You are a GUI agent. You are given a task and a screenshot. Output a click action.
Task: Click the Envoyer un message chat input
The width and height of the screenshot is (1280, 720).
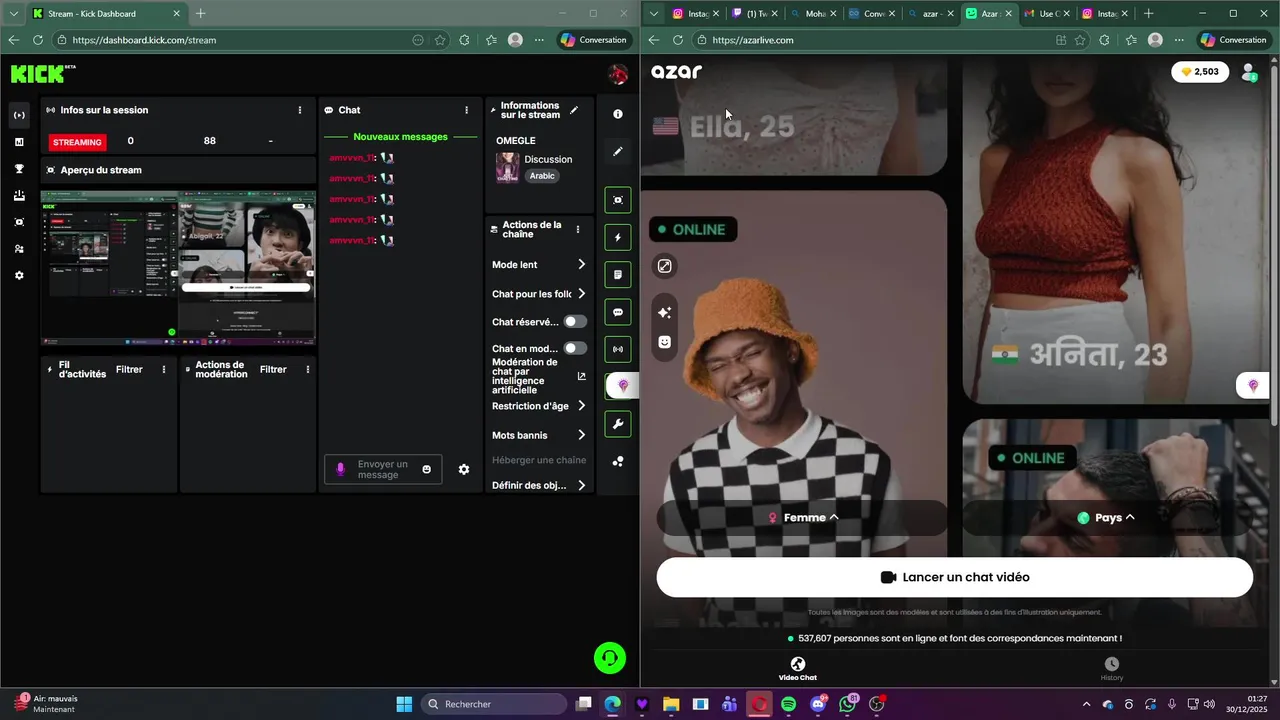(x=383, y=469)
